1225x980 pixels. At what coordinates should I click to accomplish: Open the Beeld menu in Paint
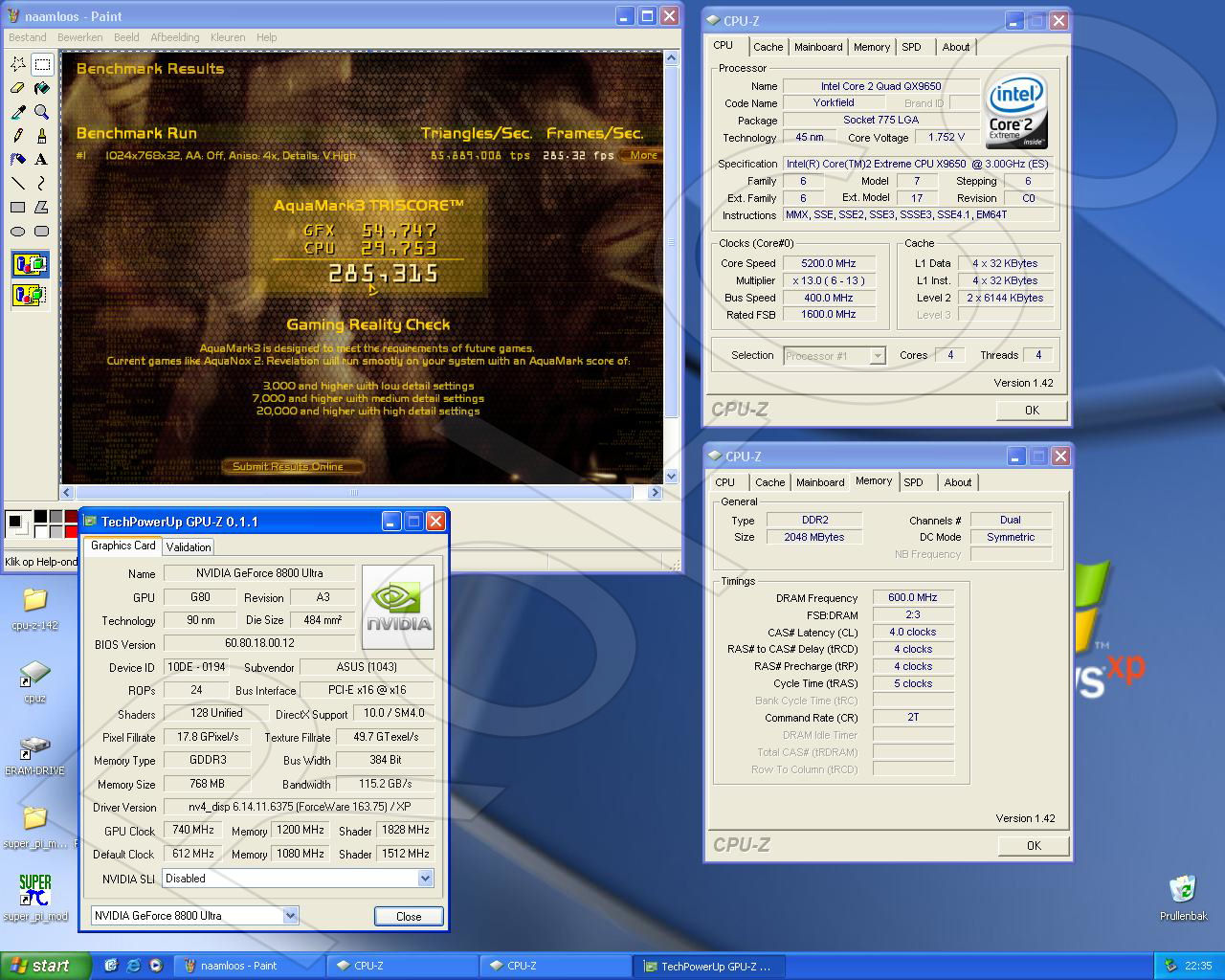(126, 37)
